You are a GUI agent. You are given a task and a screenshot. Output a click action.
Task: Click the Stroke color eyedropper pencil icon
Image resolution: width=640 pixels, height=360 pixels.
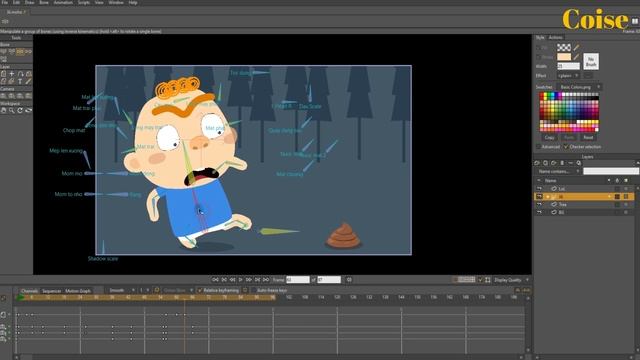pos(576,57)
